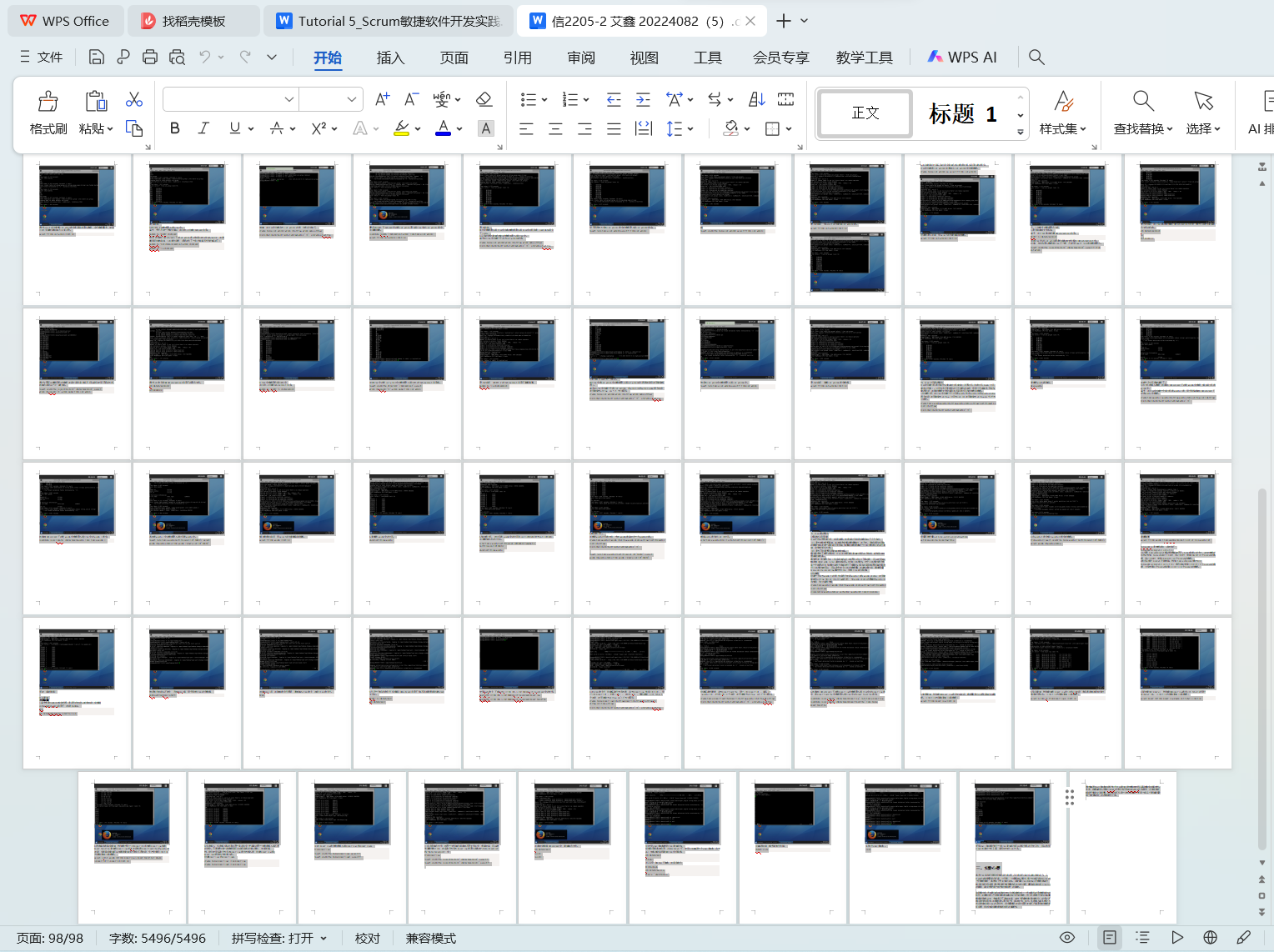Toggle Underline formatting
The image size is (1274, 952).
point(235,128)
